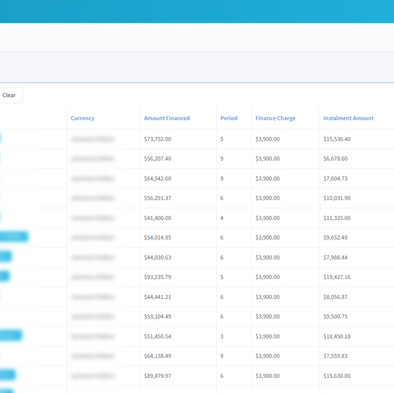Click instalment amount $15,630.00
Image resolution: width=394 pixels, height=393 pixels.
(x=337, y=376)
